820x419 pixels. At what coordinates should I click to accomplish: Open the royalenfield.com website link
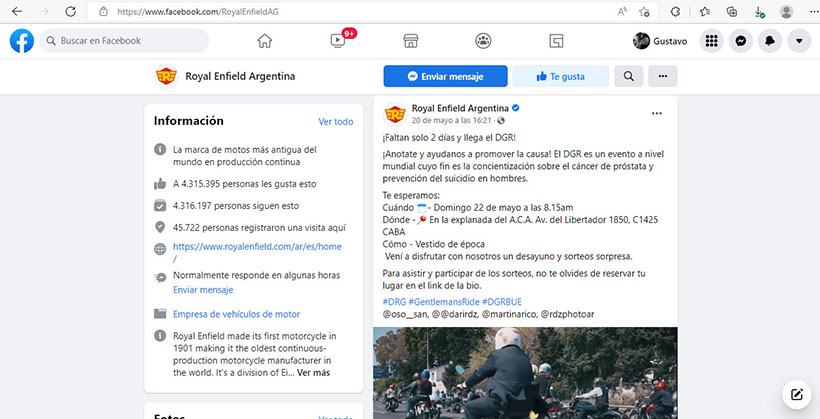(x=257, y=246)
